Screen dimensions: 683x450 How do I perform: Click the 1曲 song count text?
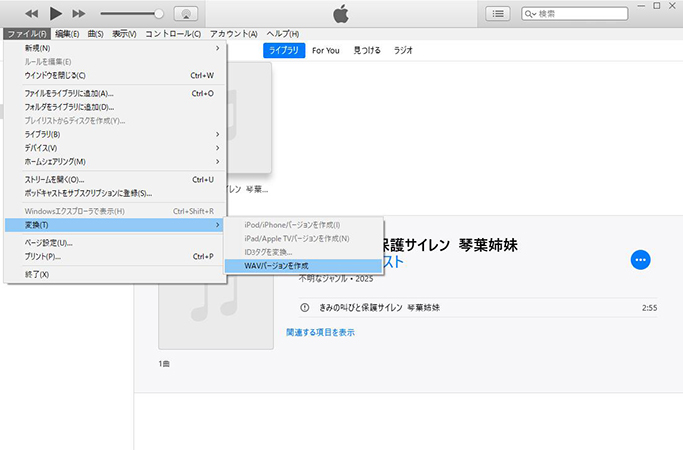[164, 364]
